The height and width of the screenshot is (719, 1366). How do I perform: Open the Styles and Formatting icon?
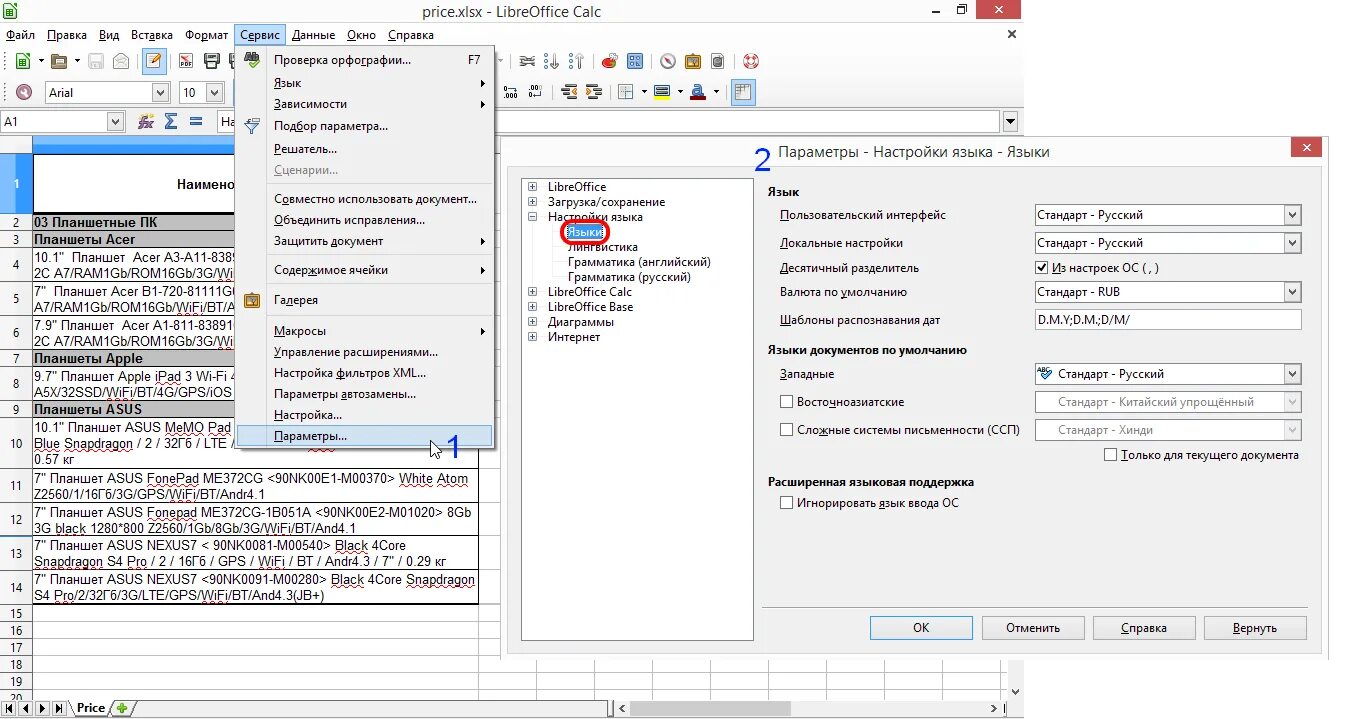[x=23, y=92]
